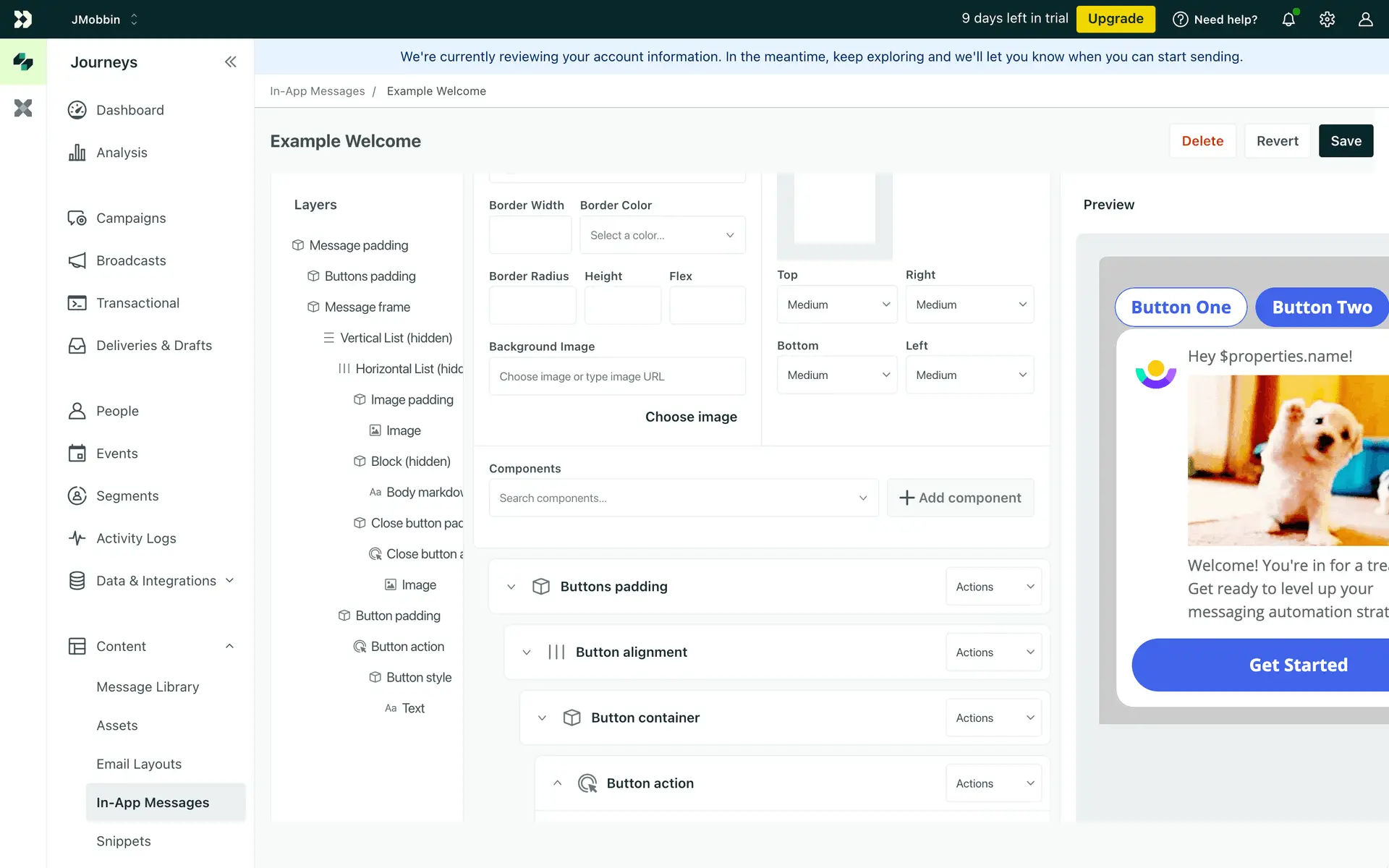This screenshot has width=1389, height=868.
Task: Select the Message frame layer
Action: [x=367, y=307]
